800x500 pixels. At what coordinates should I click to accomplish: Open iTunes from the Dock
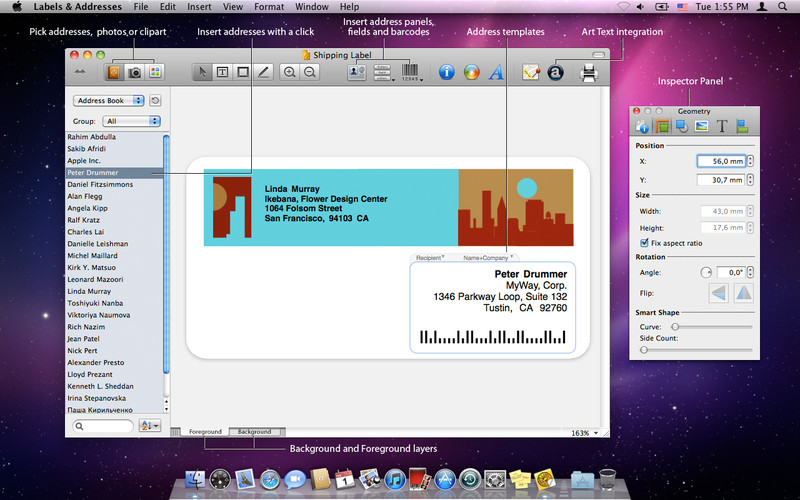394,480
